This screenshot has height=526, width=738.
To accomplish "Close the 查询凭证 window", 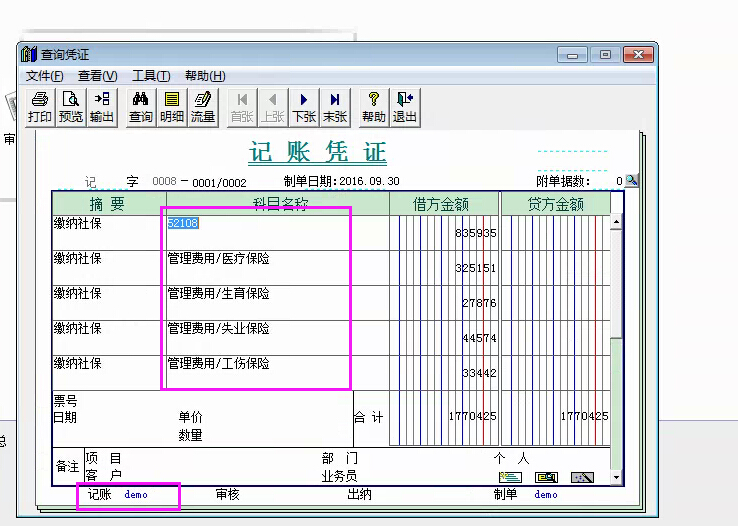I will 638,55.
